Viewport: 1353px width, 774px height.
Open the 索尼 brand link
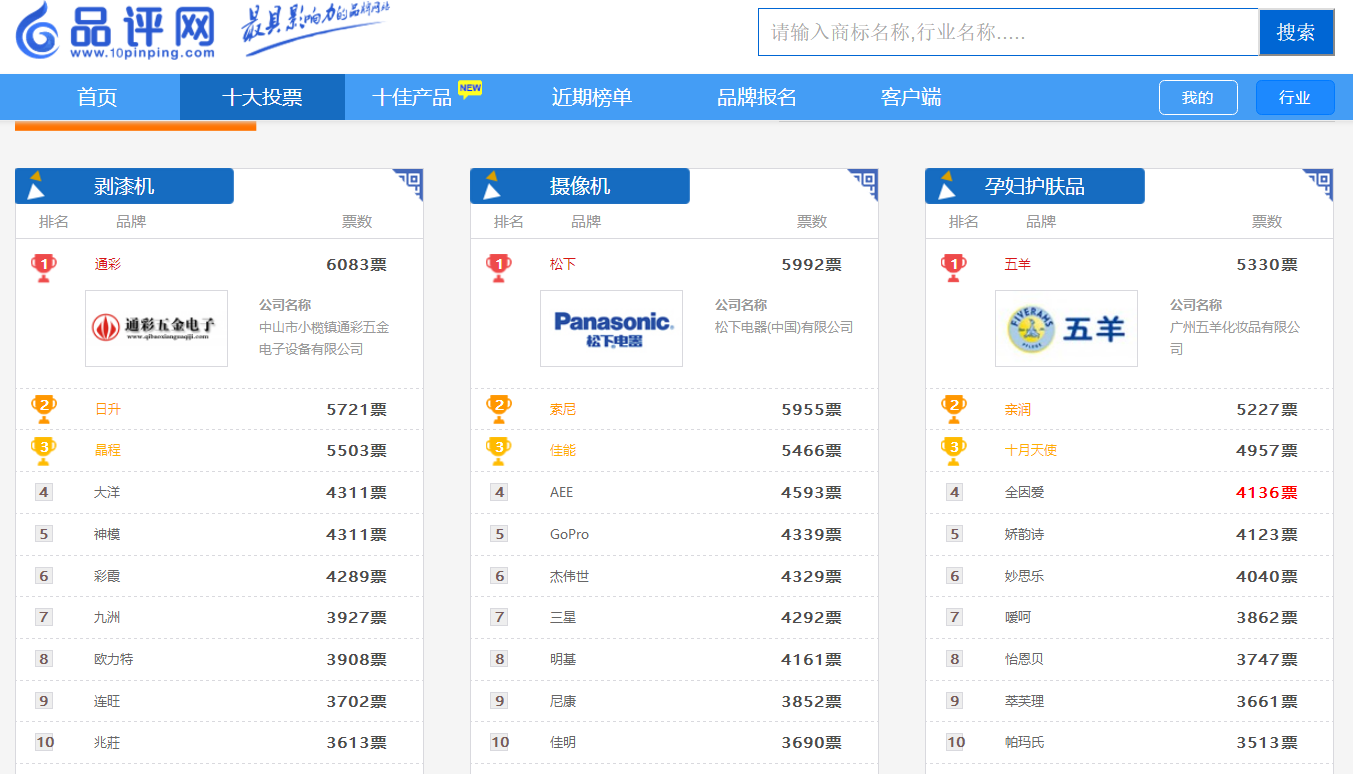[563, 409]
